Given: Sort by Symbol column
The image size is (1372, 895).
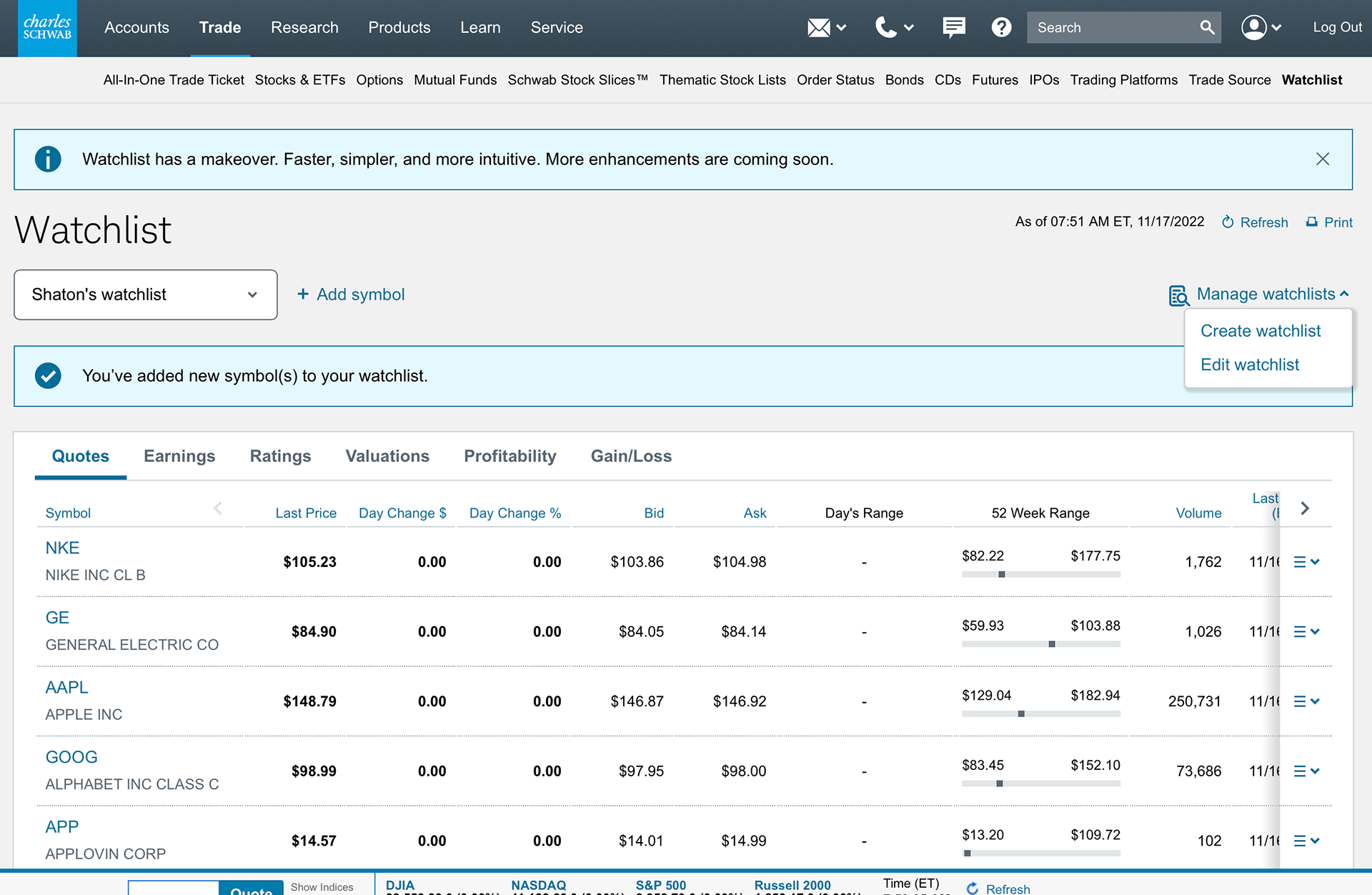Looking at the screenshot, I should [68, 513].
